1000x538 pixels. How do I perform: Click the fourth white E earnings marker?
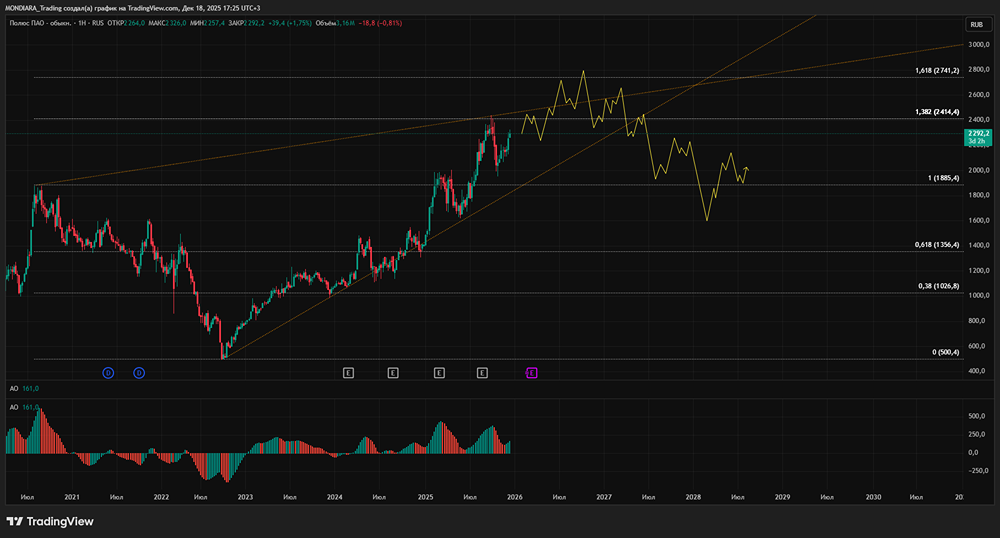482,373
